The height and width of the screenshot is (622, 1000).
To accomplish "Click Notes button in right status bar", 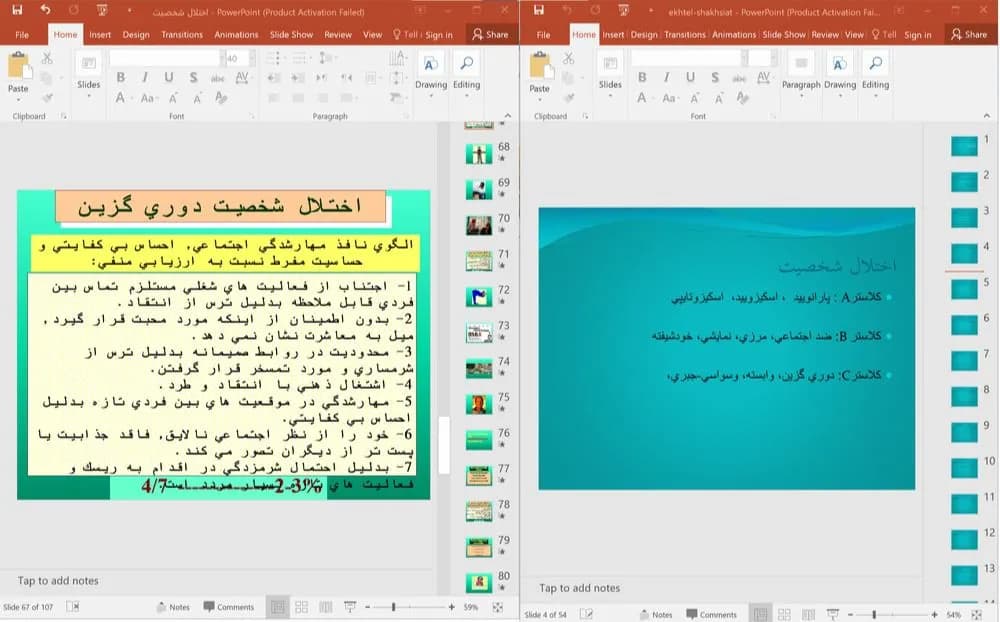I will [x=656, y=614].
